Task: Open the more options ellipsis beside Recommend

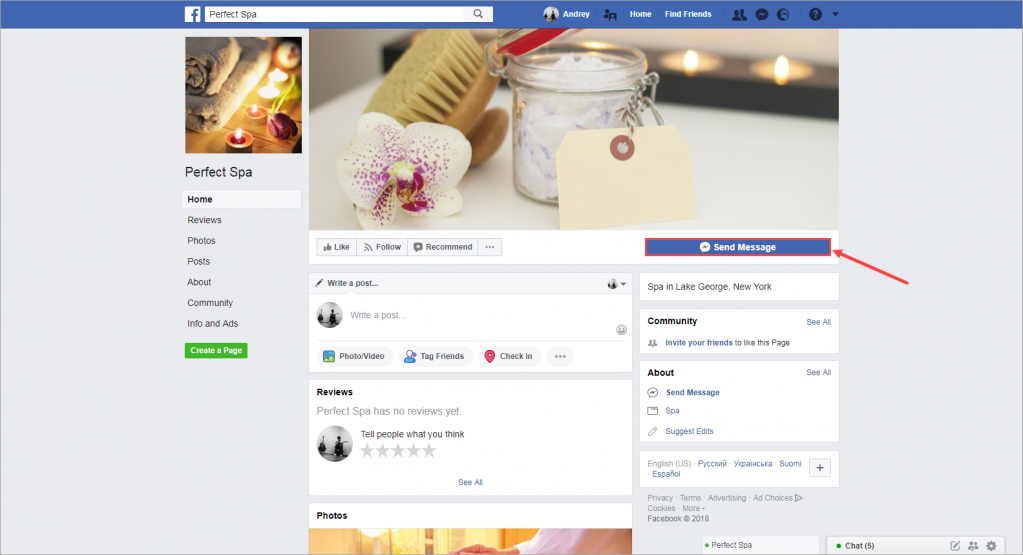Action: pyautogui.click(x=490, y=247)
